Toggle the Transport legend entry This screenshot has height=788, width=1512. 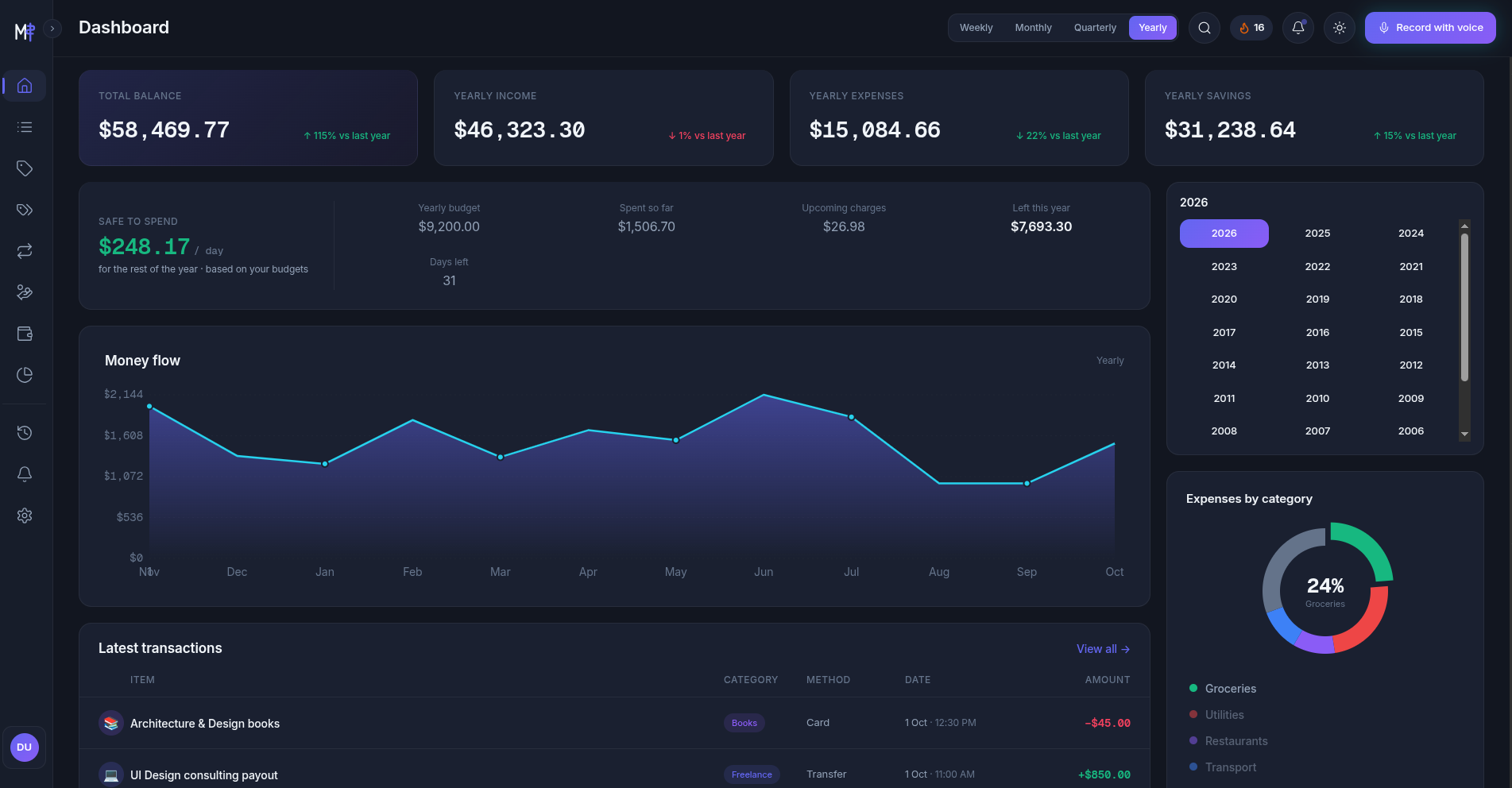1223,767
